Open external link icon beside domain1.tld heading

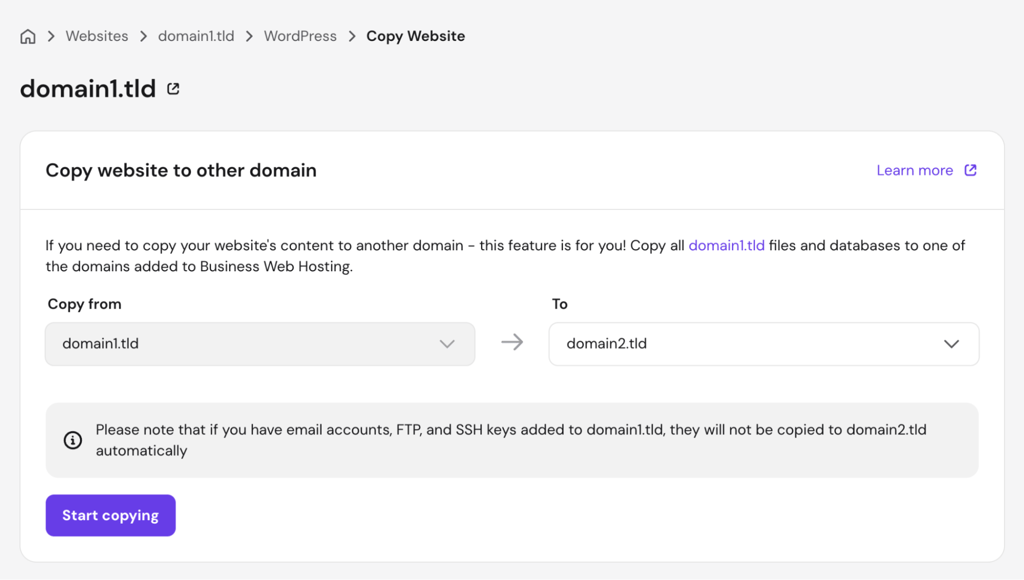(x=173, y=89)
